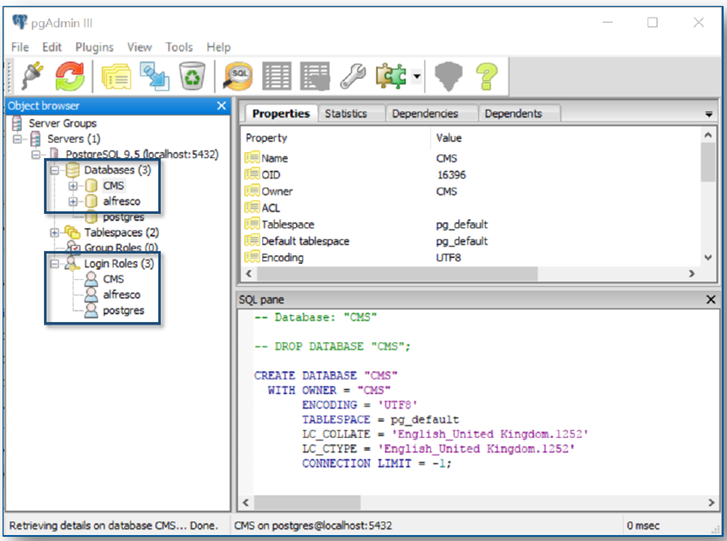Screen dimensions: 727x541
Task: Click the trash can Drop object icon
Action: point(190,77)
